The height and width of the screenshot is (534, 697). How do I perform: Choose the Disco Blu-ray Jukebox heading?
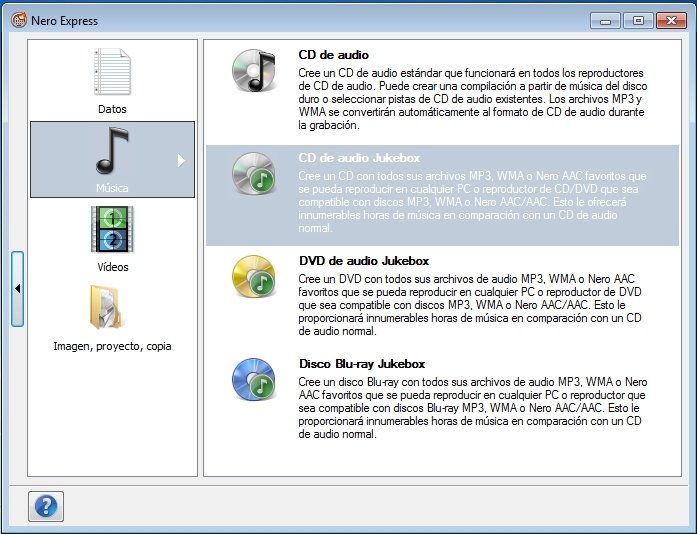click(362, 364)
